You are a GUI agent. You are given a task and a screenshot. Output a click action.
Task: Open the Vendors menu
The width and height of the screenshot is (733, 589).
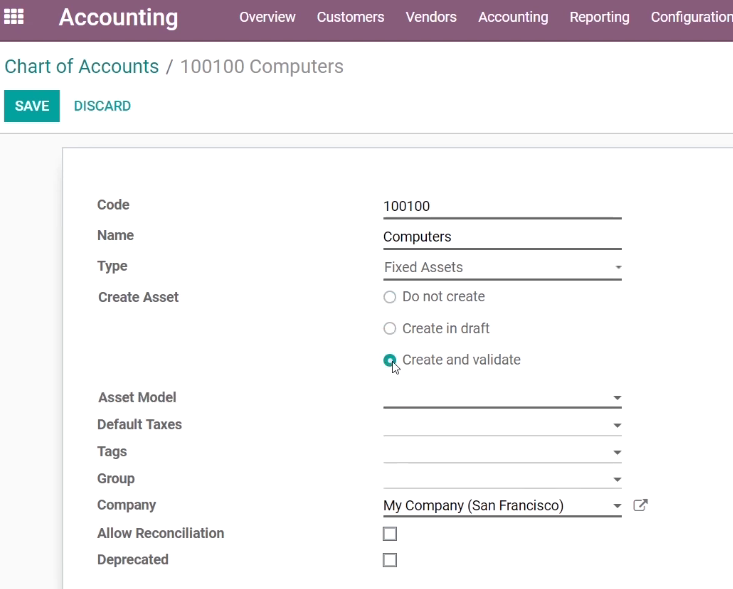coord(431,17)
